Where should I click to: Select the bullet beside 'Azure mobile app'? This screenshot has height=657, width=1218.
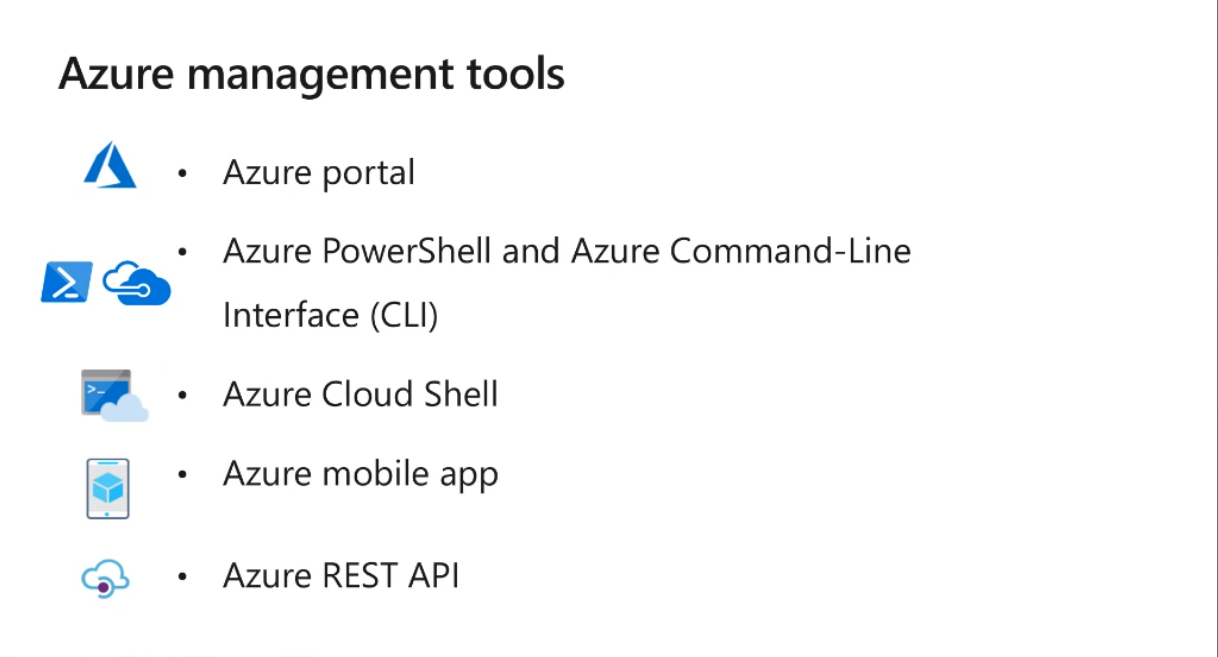[182, 474]
